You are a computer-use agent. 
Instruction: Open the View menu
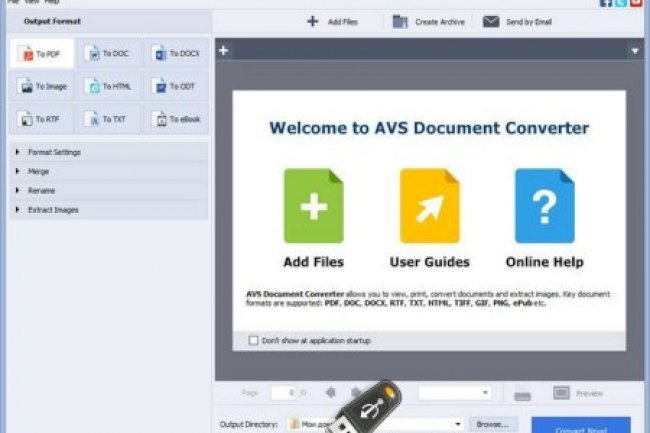[32, 2]
